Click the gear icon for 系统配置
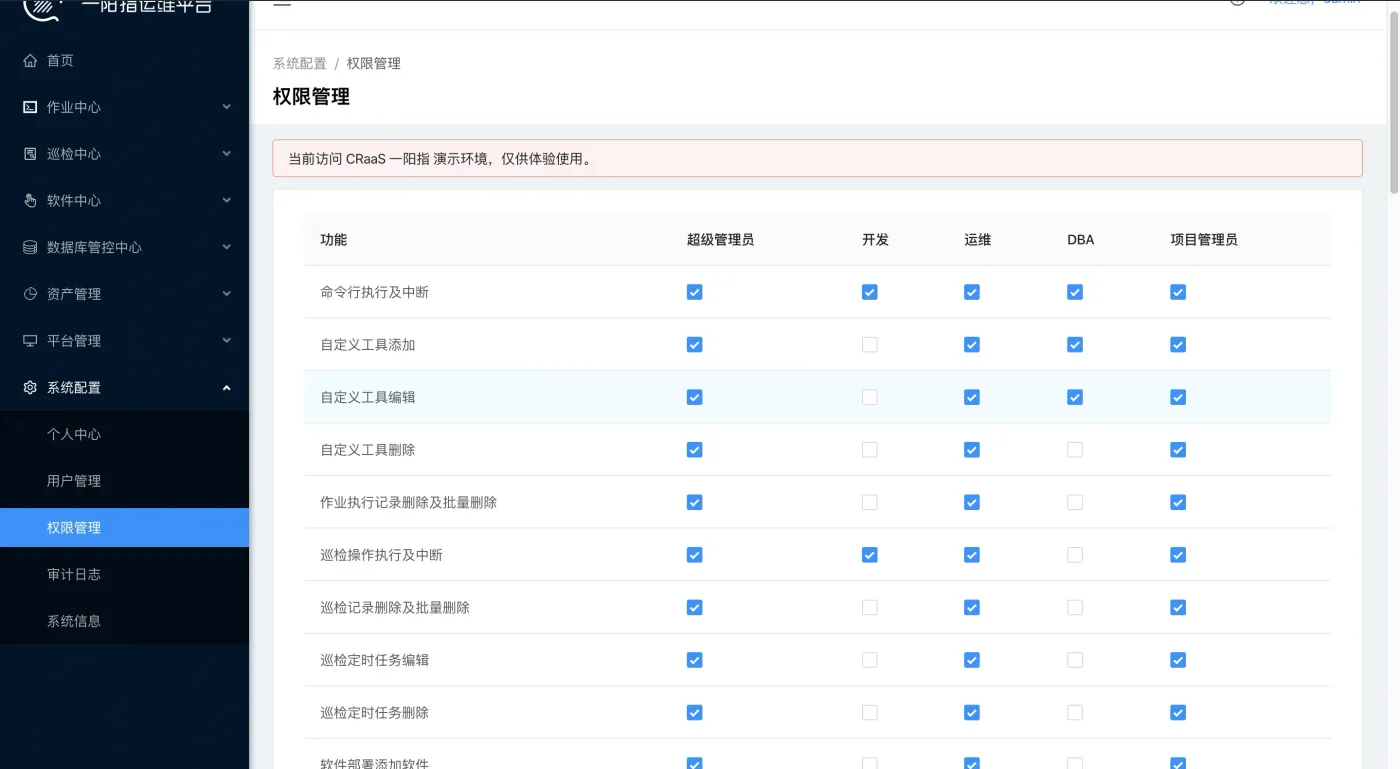 [30, 387]
